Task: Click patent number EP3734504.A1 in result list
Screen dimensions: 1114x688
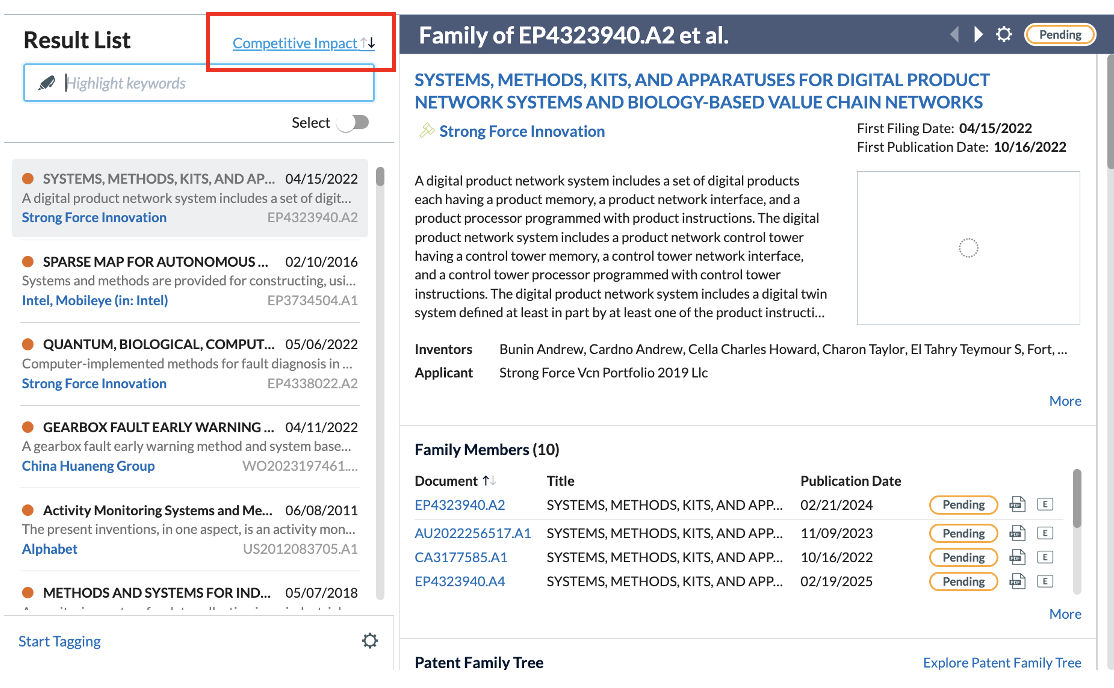Action: click(x=313, y=300)
